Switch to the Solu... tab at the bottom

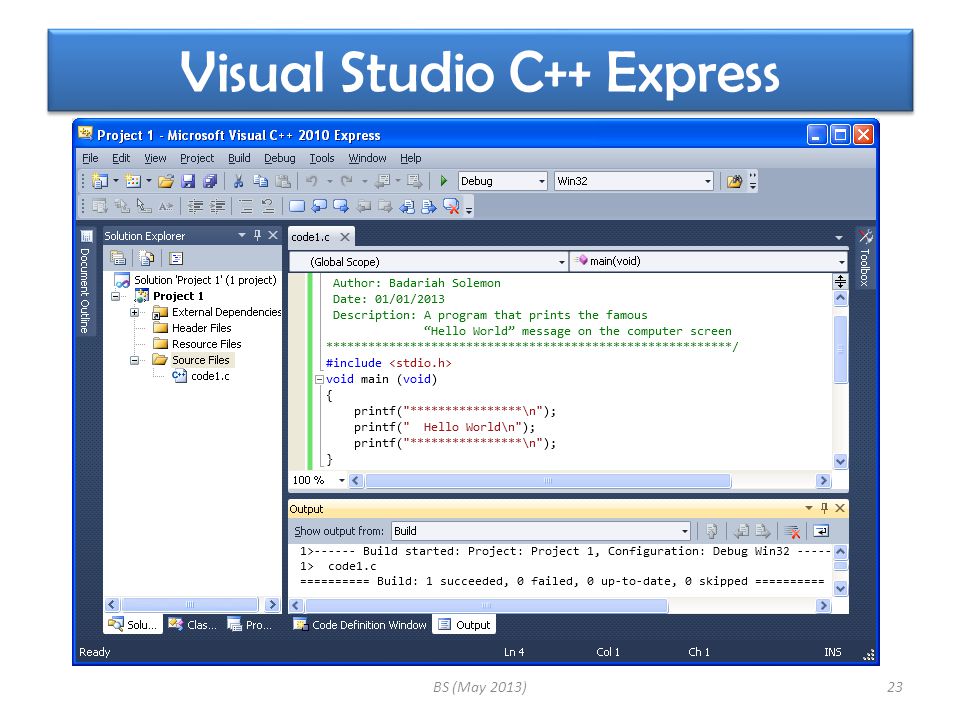click(x=132, y=624)
